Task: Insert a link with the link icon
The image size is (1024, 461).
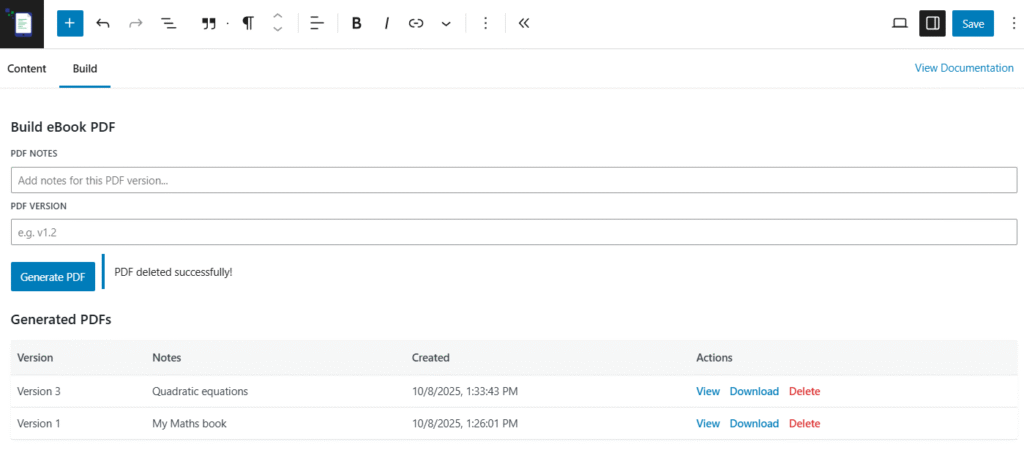Action: click(x=416, y=24)
